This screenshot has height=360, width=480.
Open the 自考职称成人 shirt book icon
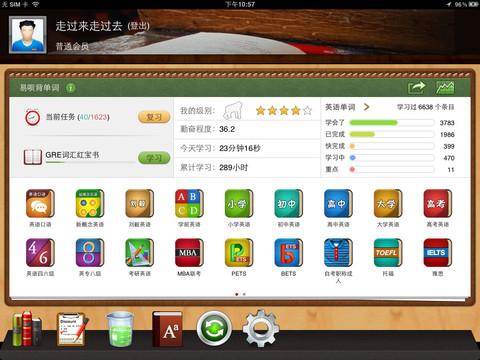338,252
